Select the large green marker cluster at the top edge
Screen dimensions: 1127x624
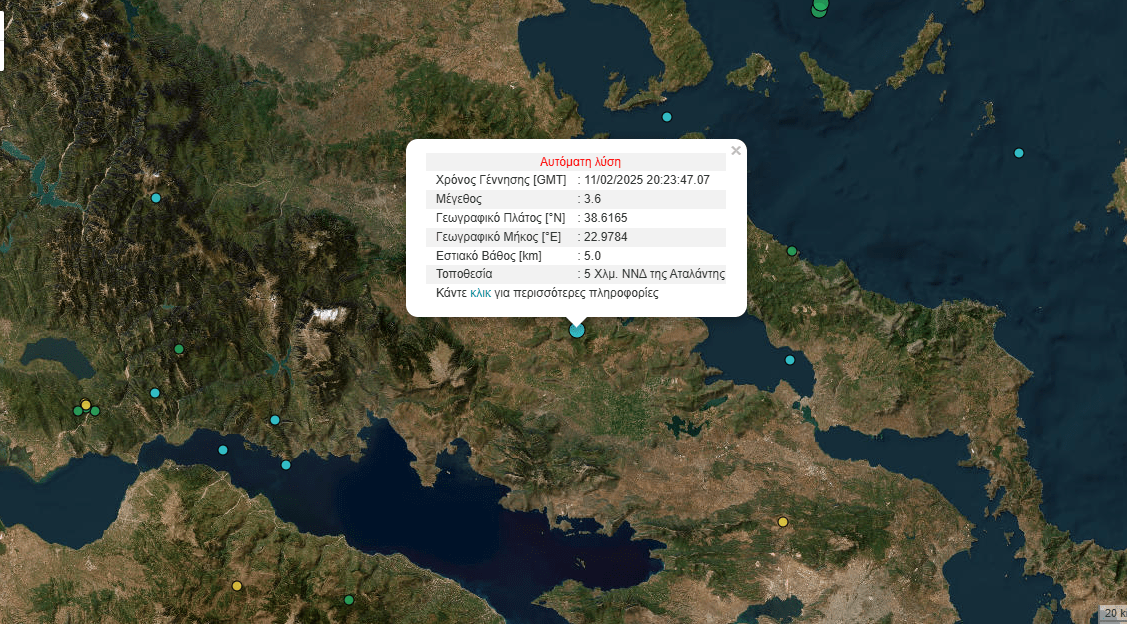coord(820,6)
